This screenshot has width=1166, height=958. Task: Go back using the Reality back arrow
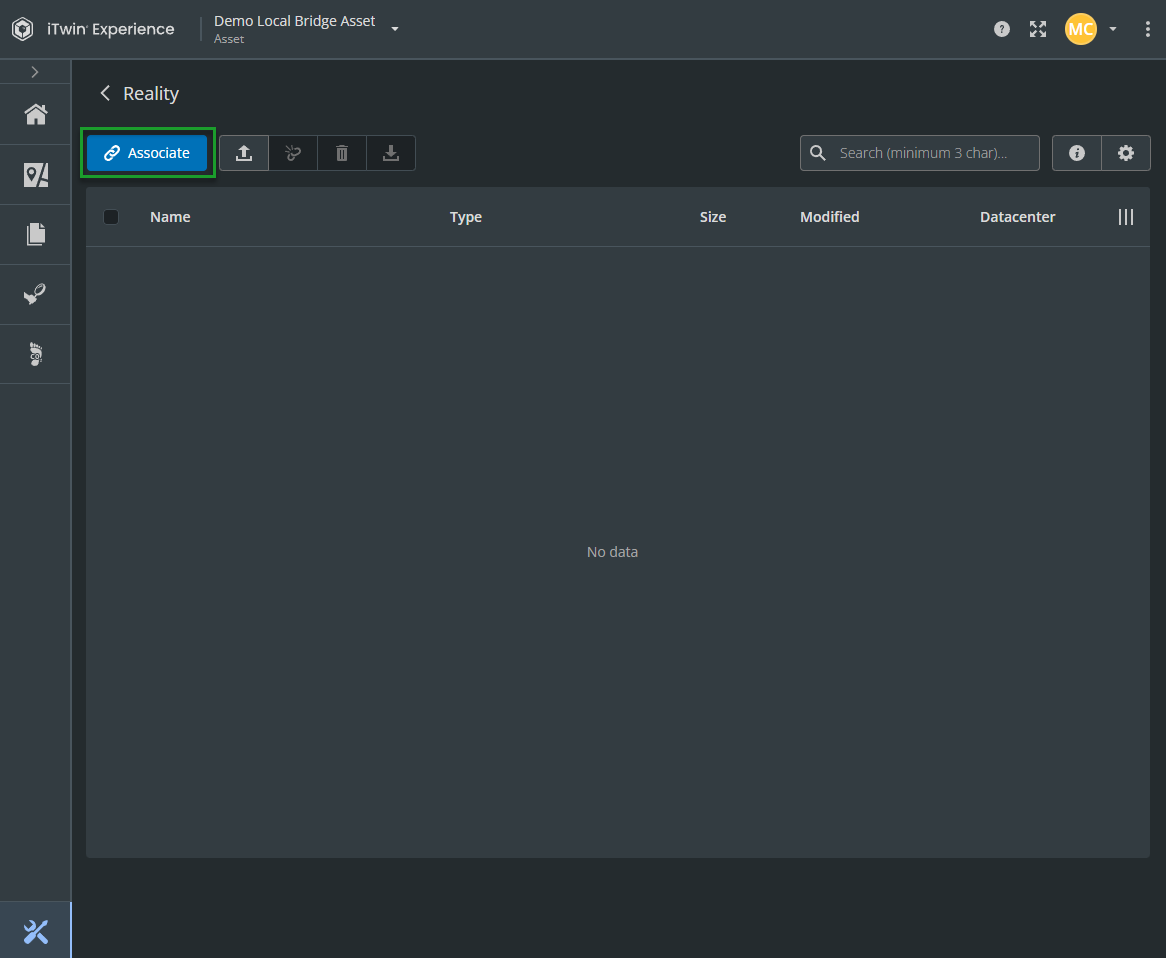pos(105,93)
